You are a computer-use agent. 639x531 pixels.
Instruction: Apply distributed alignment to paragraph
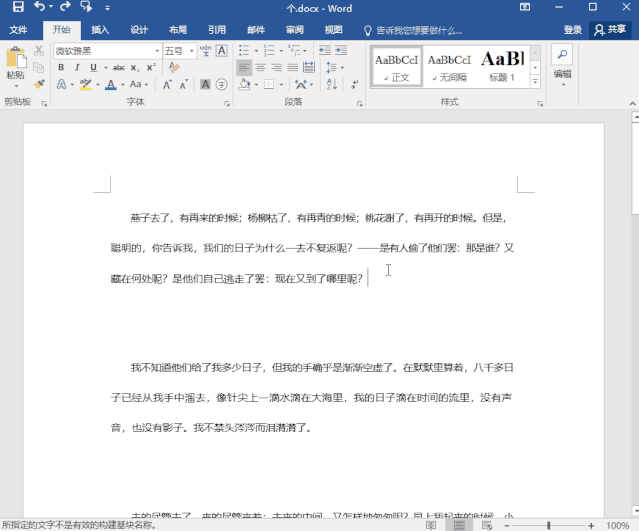click(309, 67)
